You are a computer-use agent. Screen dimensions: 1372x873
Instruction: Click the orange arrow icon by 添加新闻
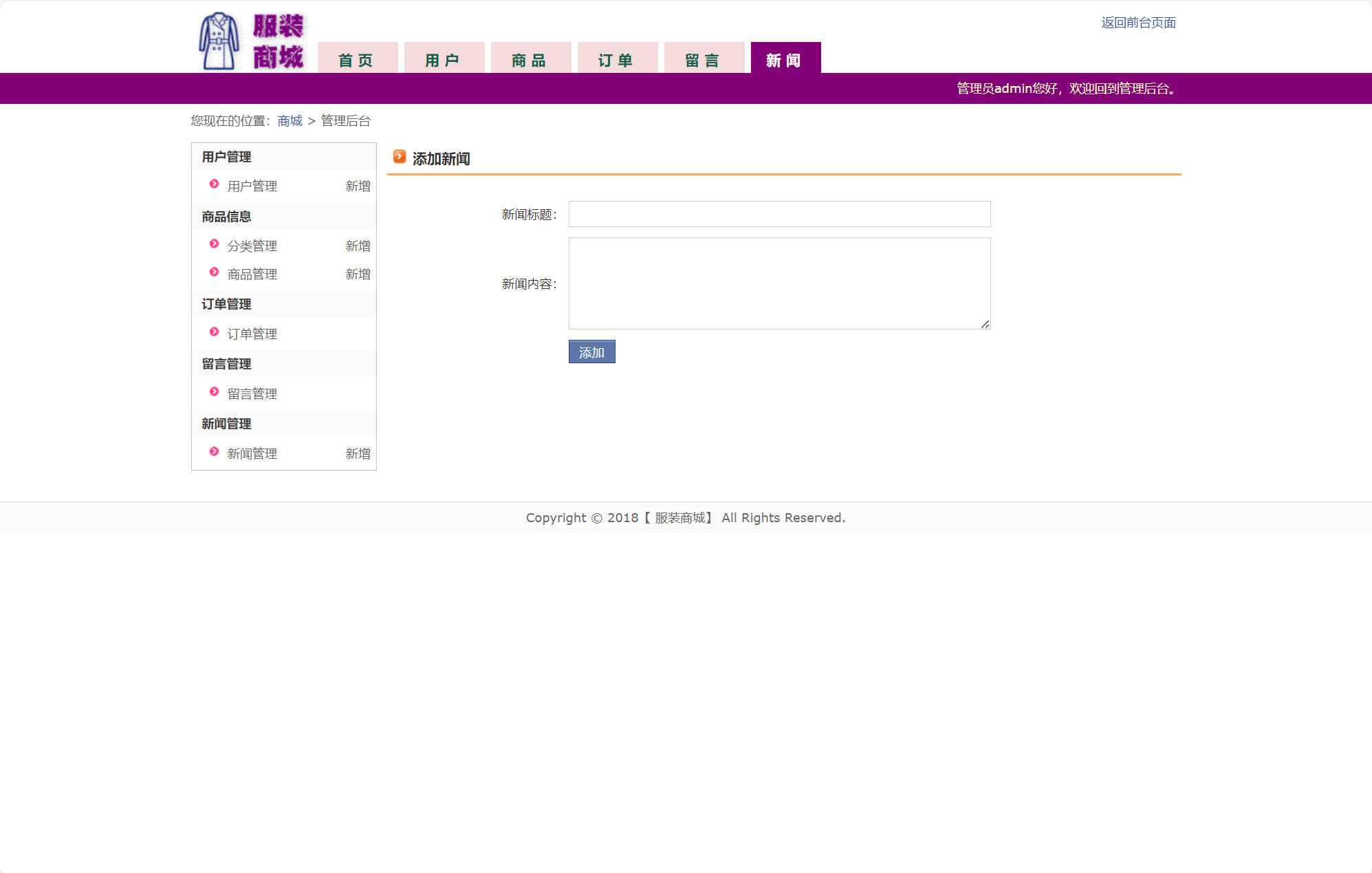point(399,157)
